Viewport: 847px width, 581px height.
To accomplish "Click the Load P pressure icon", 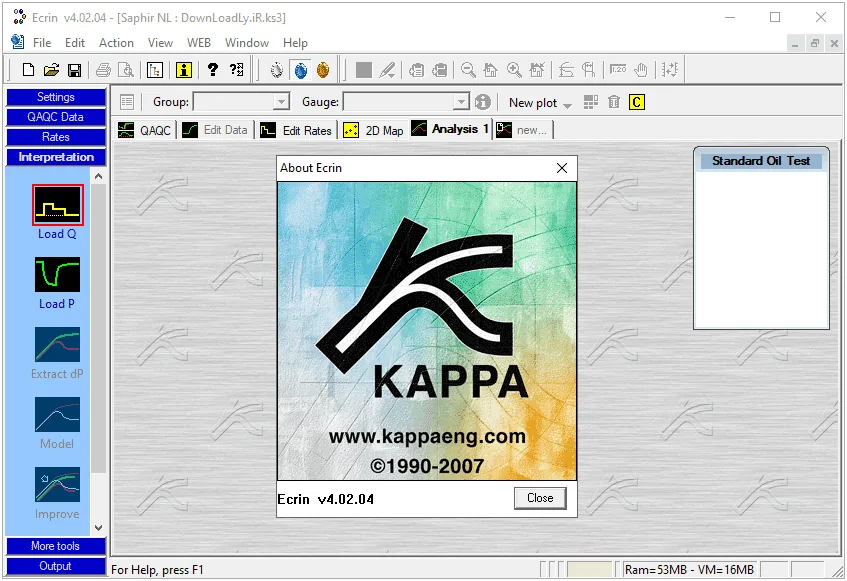I will coord(57,274).
